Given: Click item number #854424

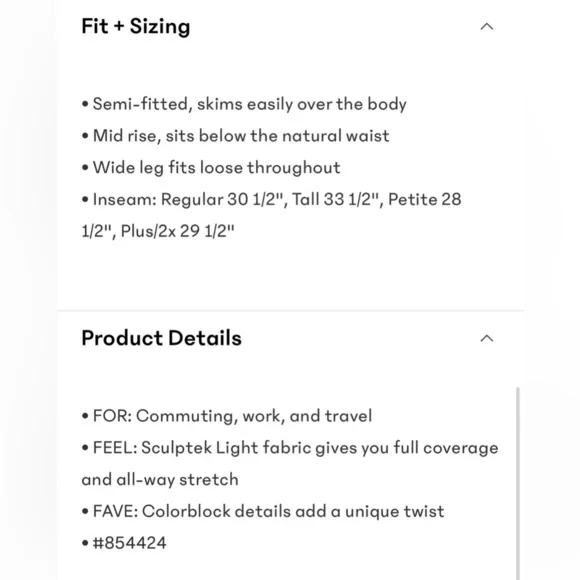Looking at the screenshot, I should click(x=129, y=543).
